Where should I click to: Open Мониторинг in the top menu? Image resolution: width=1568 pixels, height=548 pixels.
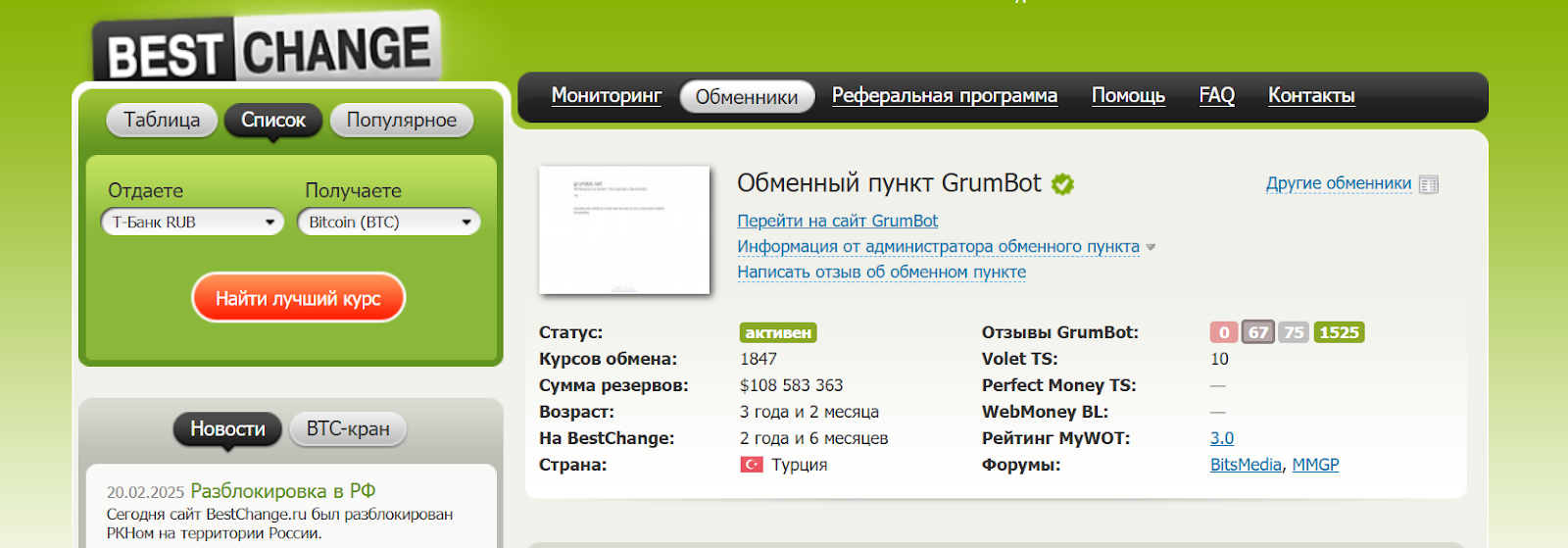[x=607, y=96]
